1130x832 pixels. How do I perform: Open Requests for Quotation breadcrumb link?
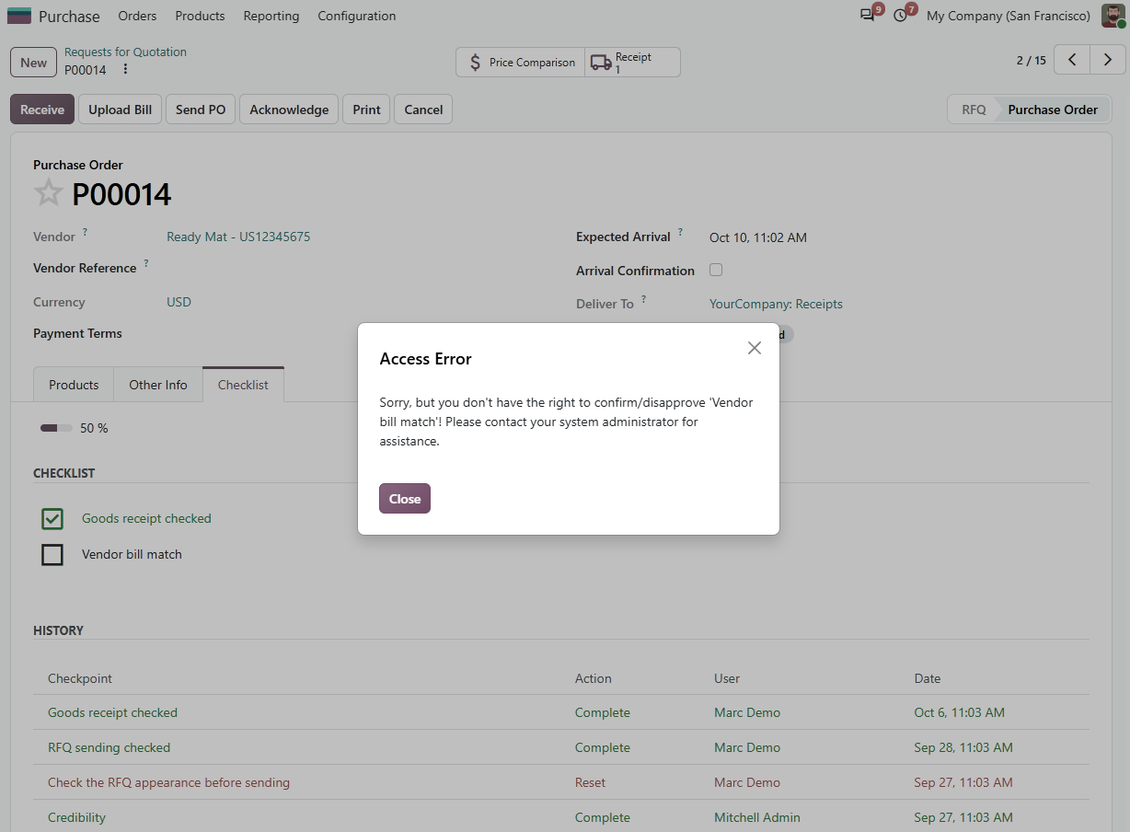coord(125,52)
